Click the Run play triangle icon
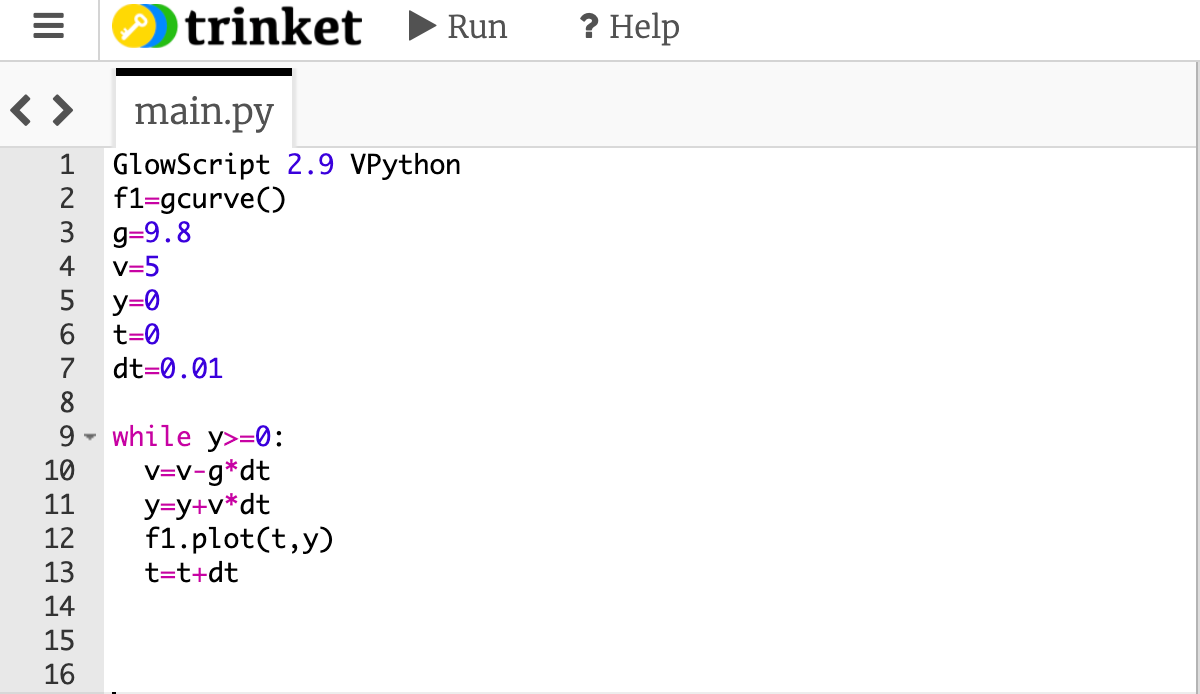This screenshot has height=694, width=1200. [420, 27]
